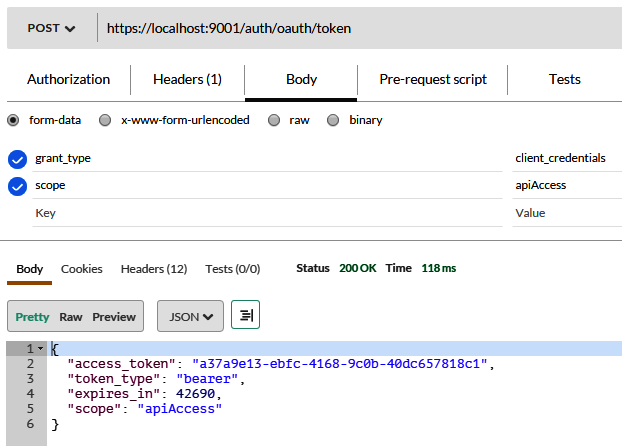Show response Cookies tab
Screen dimensions: 622x446
click(x=82, y=269)
